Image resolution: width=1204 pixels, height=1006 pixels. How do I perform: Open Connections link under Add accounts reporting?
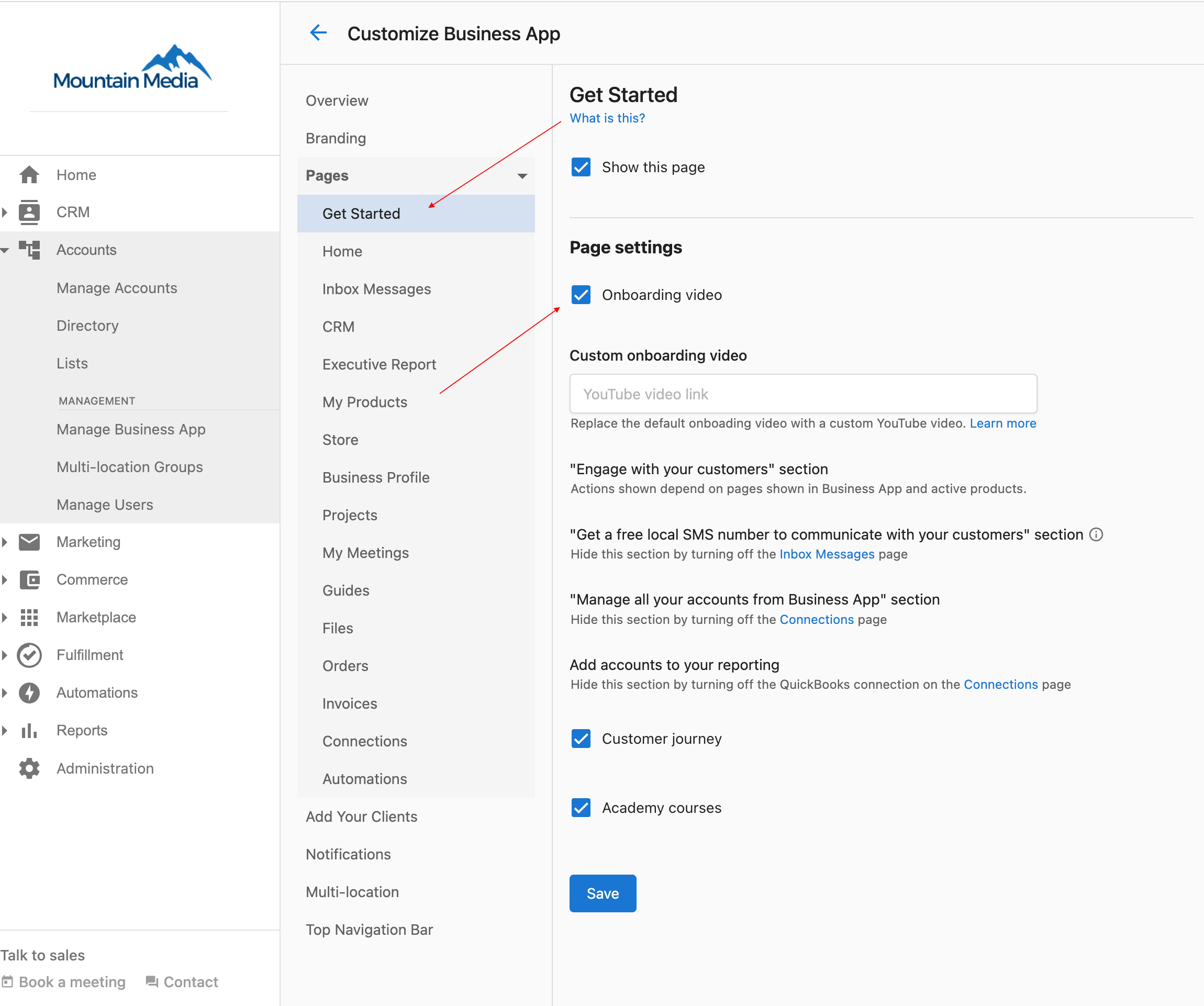1000,685
